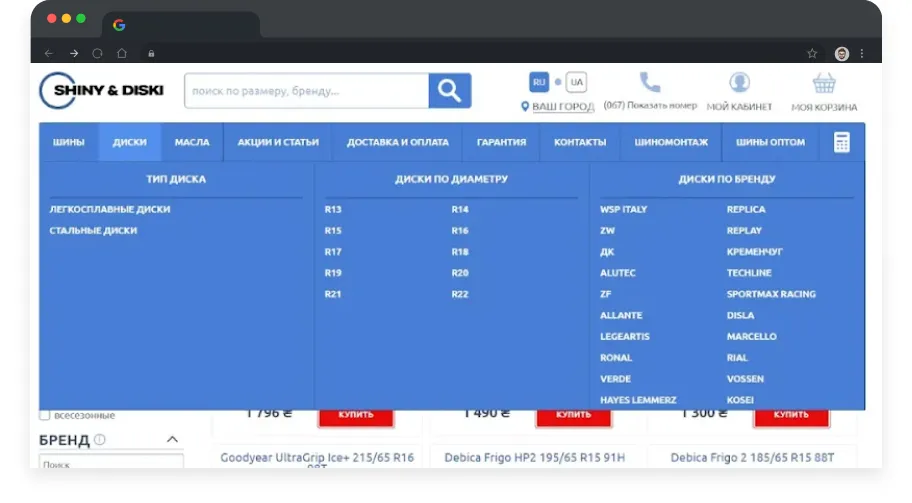Choose disk diameter R16
This screenshot has height=503, width=912.
(460, 231)
